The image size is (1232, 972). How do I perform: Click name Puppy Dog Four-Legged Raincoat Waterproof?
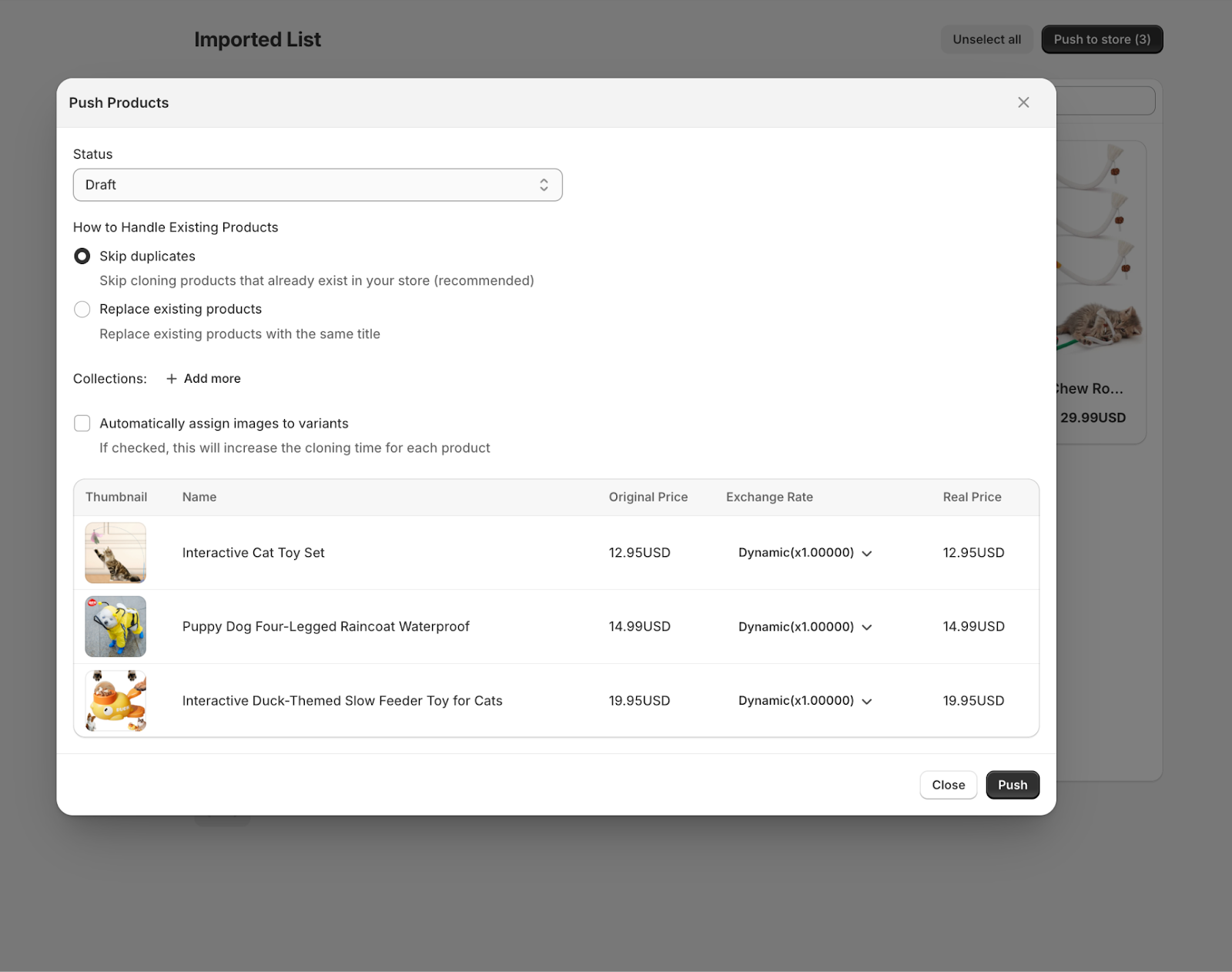pos(326,627)
